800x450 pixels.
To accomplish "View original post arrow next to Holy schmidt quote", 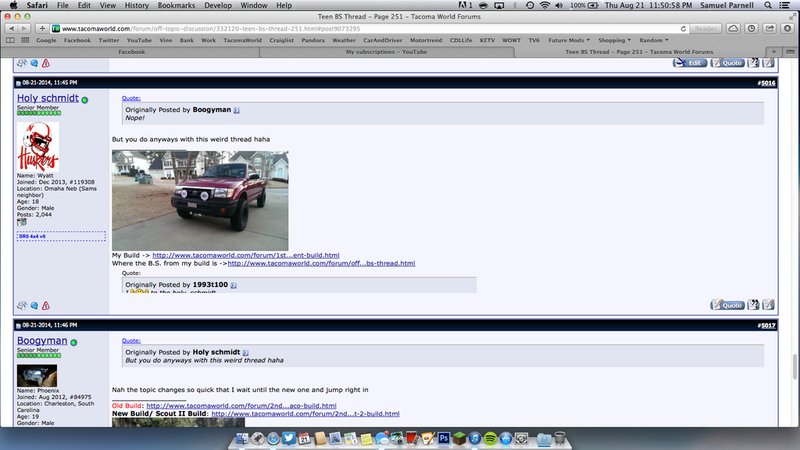I will 245,353.
